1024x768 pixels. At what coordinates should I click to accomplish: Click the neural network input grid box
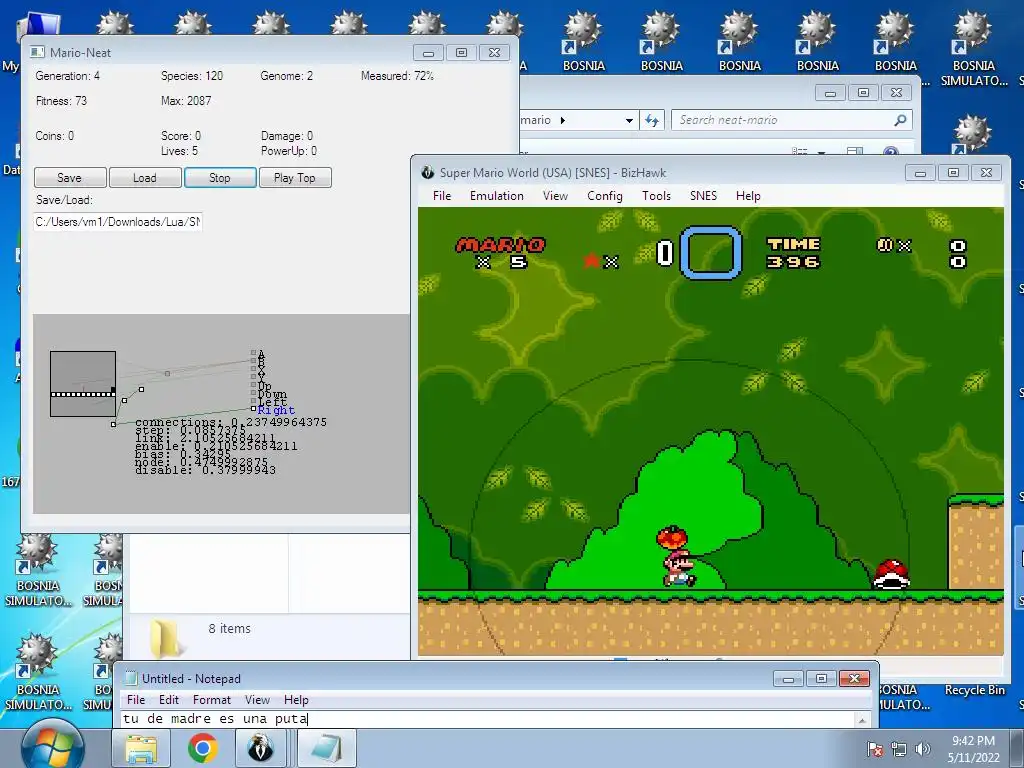click(x=83, y=384)
